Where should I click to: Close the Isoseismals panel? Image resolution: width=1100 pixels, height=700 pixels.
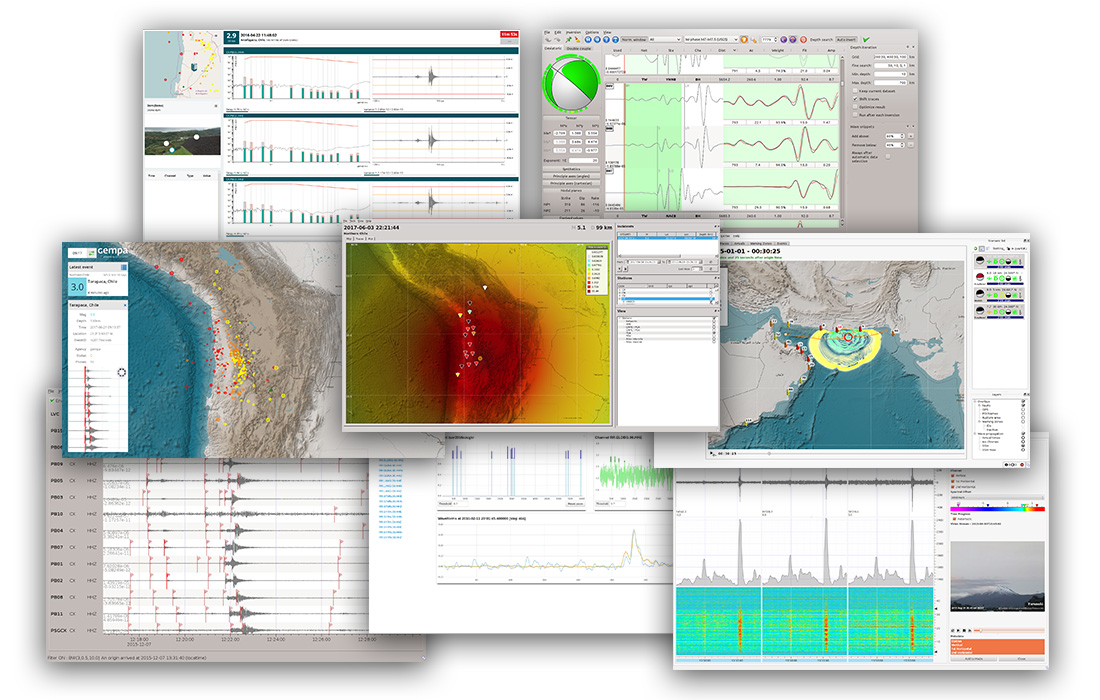click(x=718, y=227)
